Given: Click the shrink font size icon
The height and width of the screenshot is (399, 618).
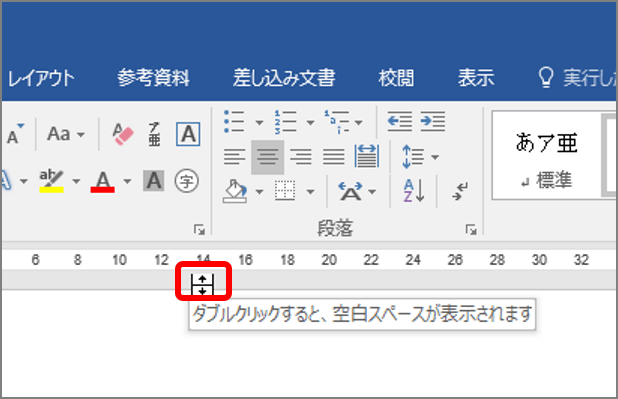Looking at the screenshot, I should [15, 134].
